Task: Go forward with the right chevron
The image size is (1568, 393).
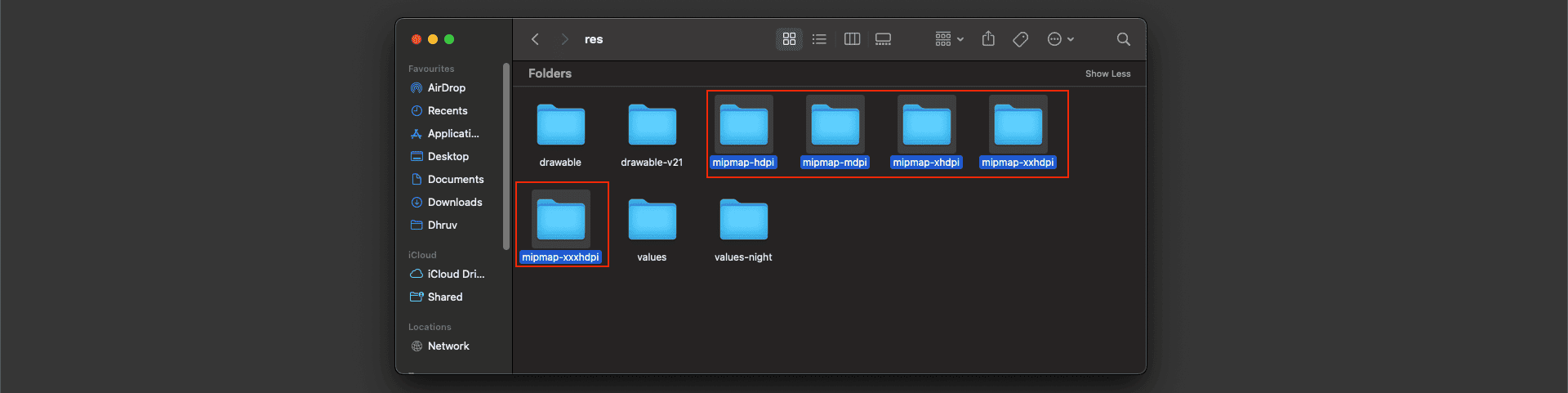Action: point(564,39)
